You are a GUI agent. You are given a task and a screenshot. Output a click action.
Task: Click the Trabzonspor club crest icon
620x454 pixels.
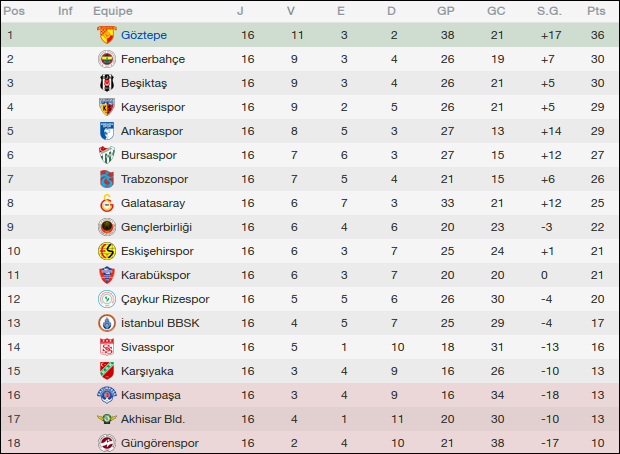(107, 179)
